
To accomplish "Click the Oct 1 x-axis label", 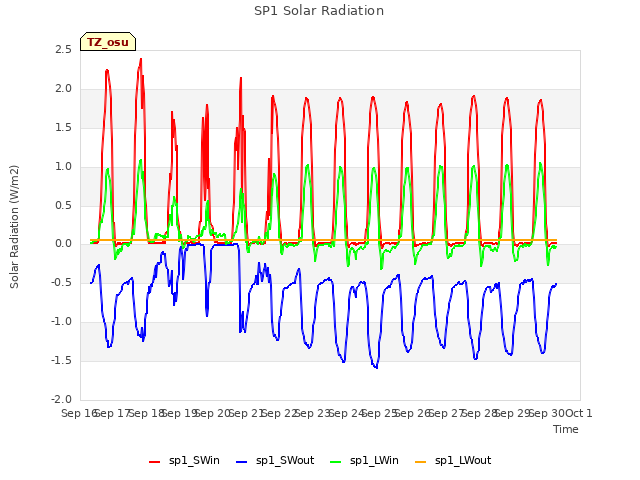I will click(x=579, y=413).
